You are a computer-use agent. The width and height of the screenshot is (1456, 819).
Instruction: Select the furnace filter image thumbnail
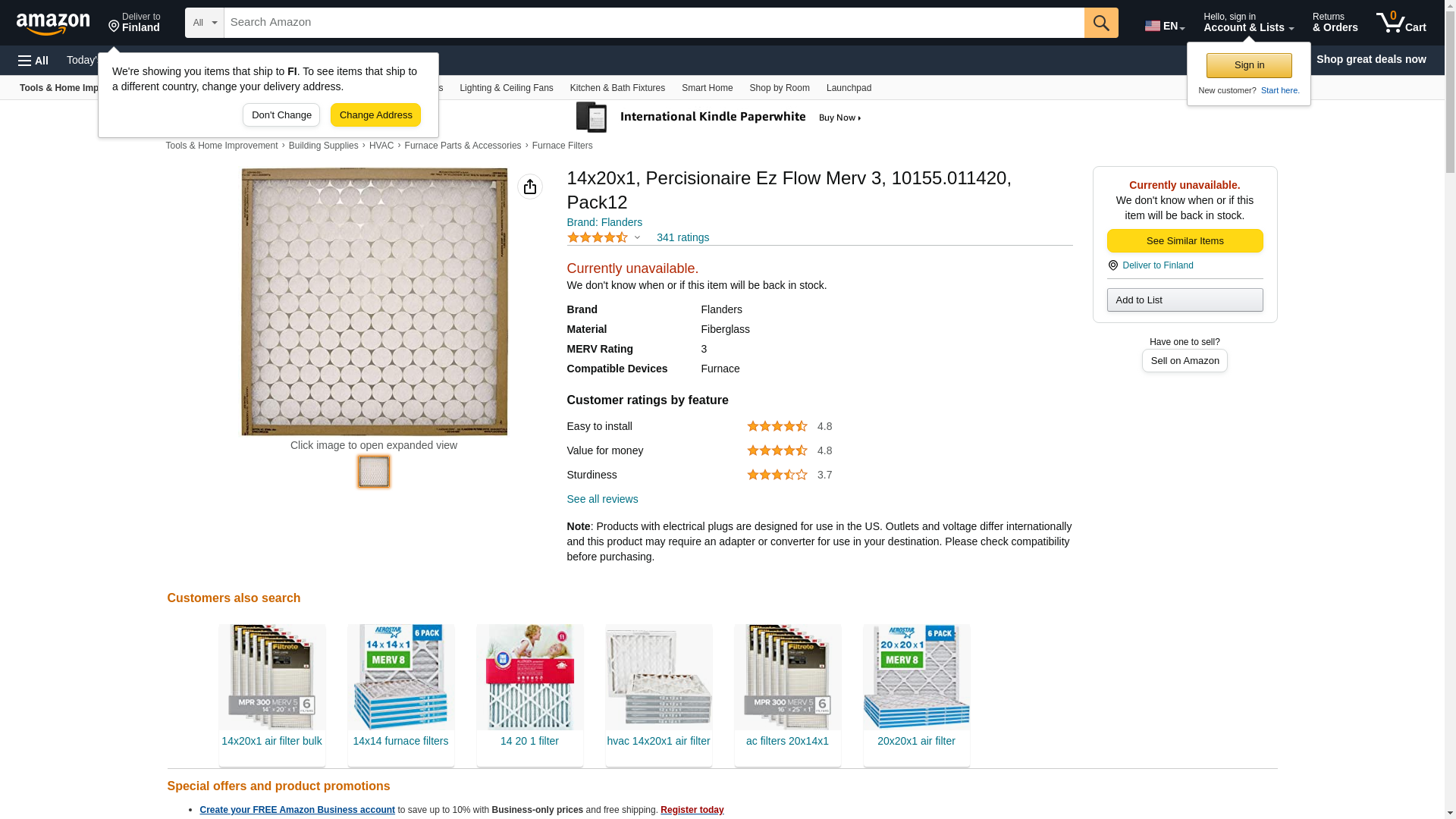pos(373,472)
